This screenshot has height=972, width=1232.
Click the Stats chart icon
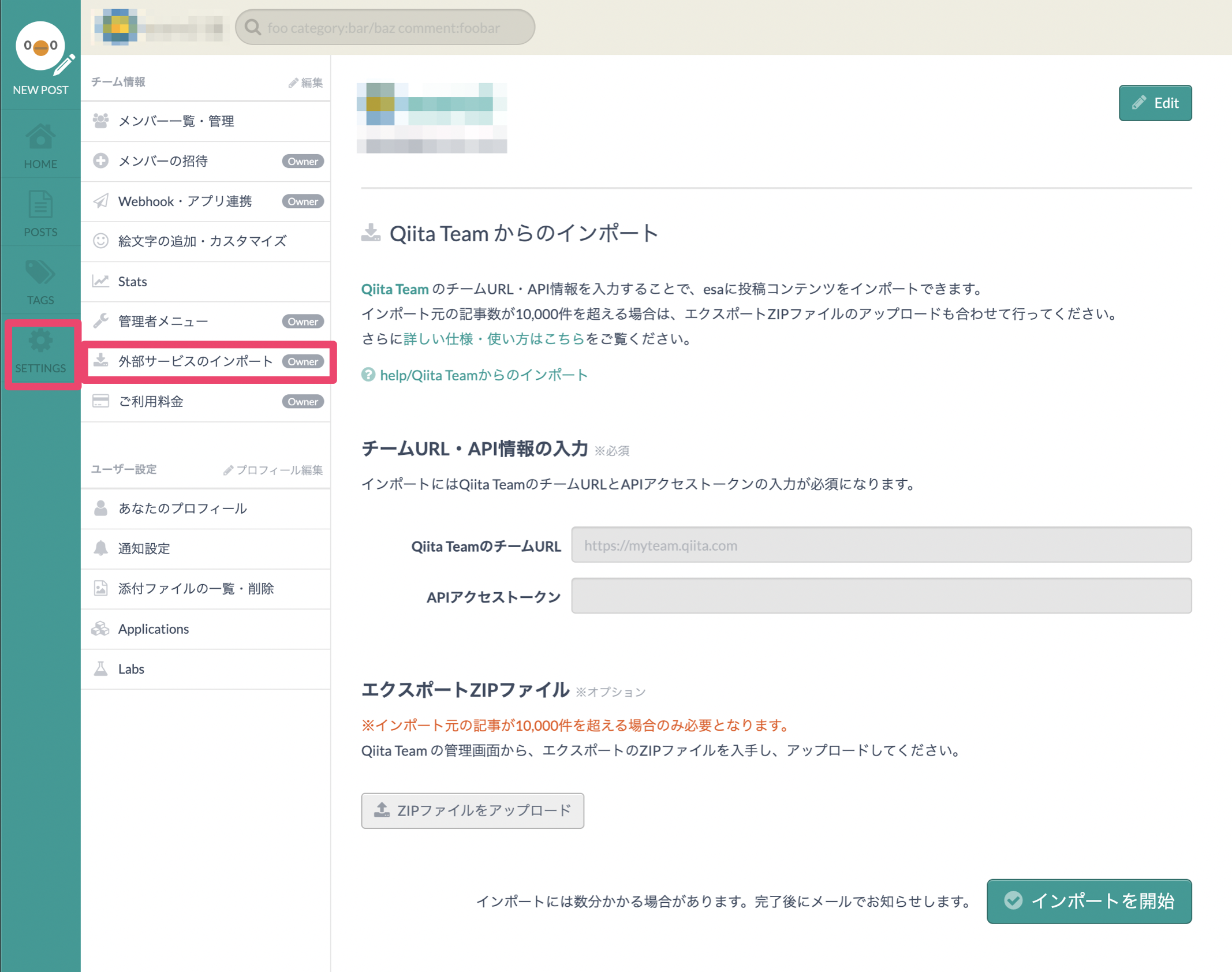(x=101, y=281)
